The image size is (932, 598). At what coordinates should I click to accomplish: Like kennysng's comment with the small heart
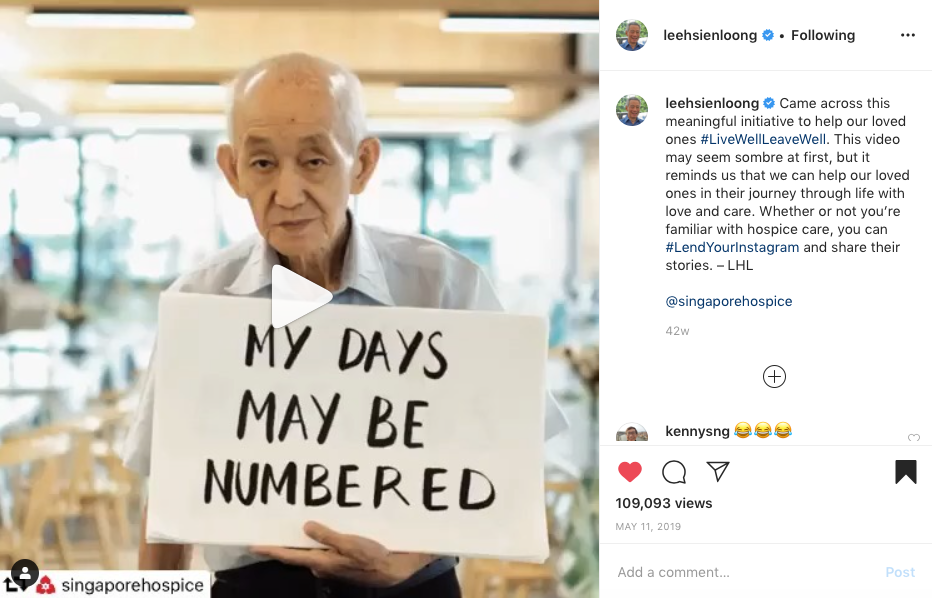click(914, 438)
